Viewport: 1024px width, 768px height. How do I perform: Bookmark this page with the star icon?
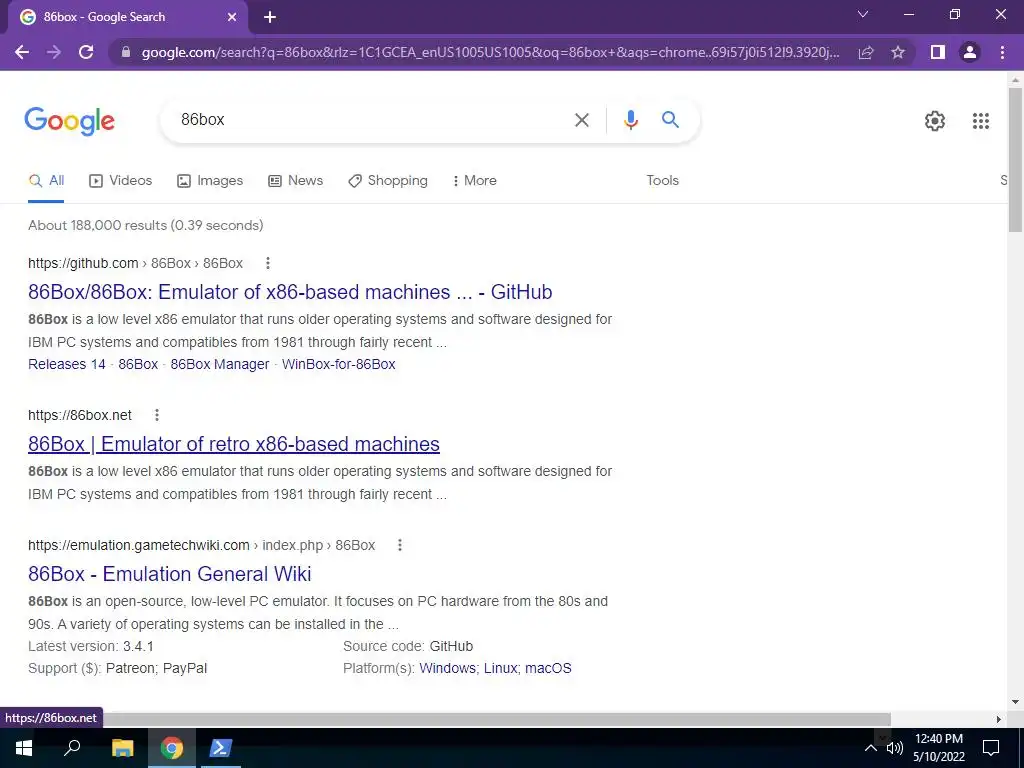tap(898, 52)
